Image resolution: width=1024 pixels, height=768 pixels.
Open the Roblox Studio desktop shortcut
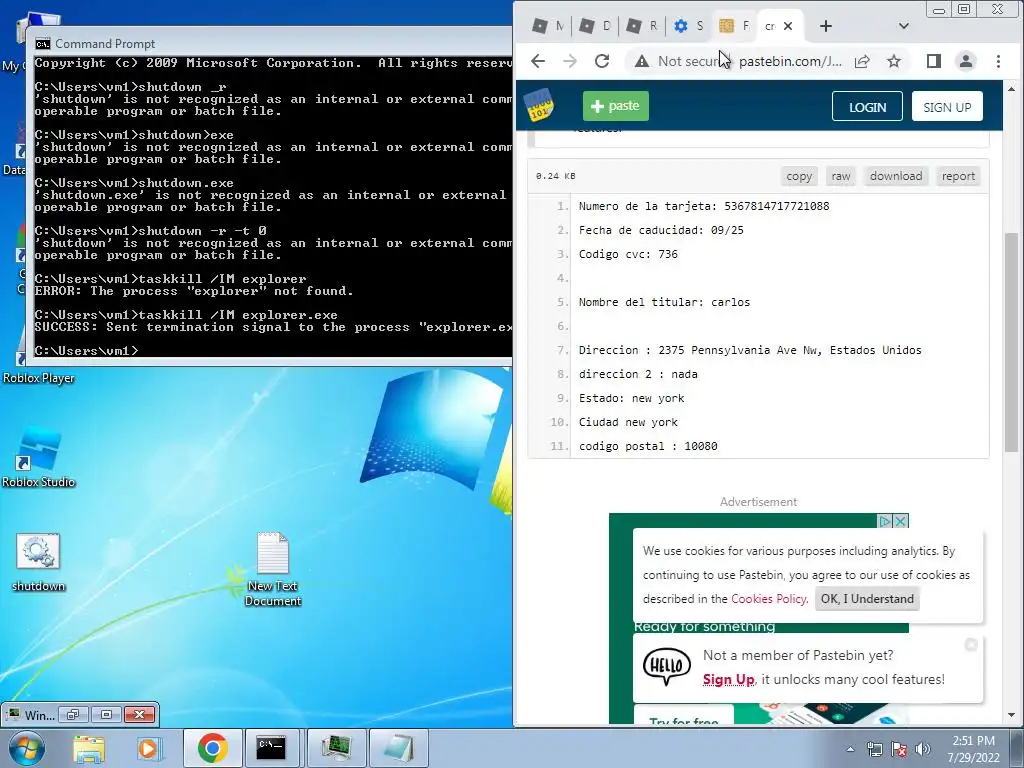pyautogui.click(x=39, y=457)
